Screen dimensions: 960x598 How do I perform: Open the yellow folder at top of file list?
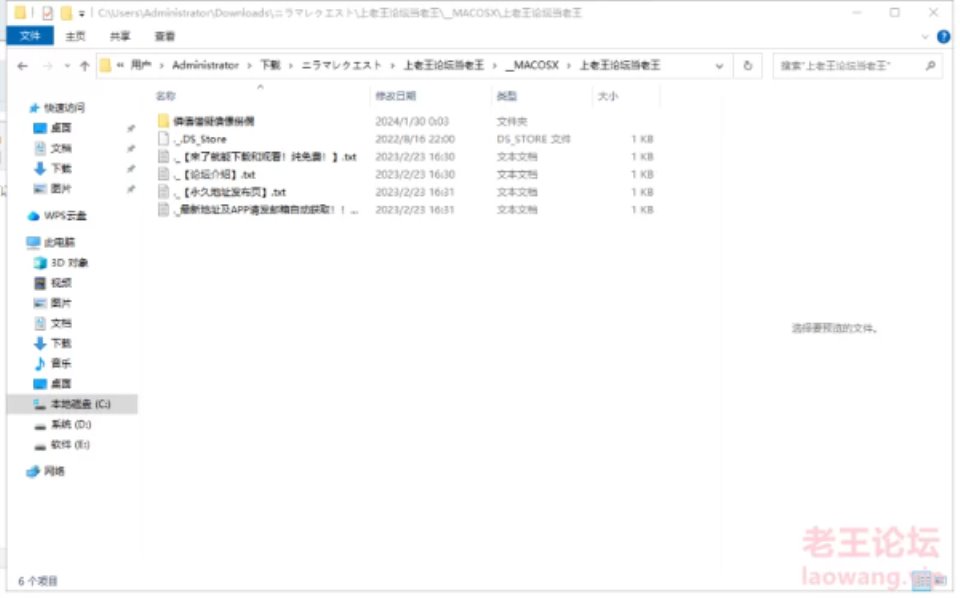pyautogui.click(x=212, y=121)
